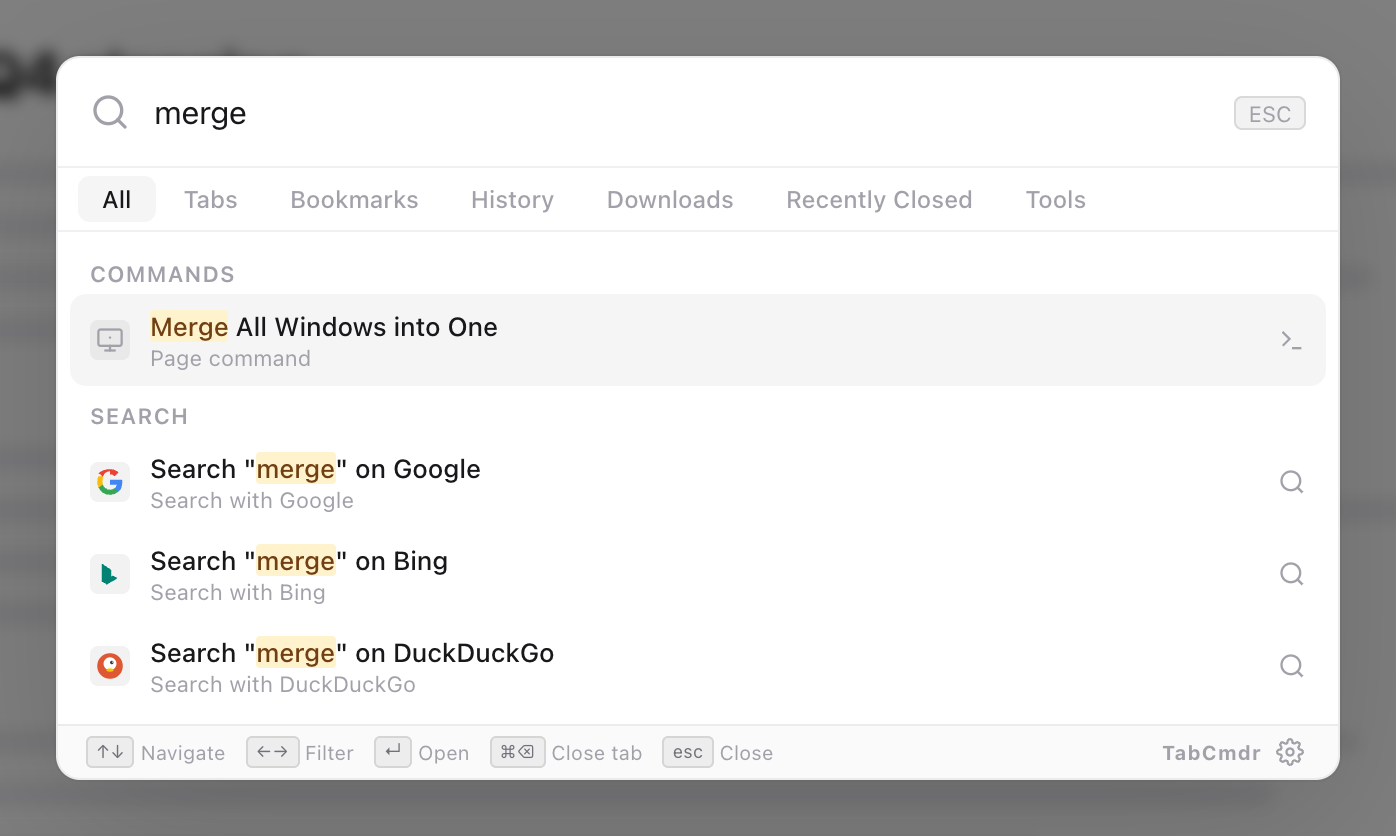Run 'Merge All Windows into One' command

pyautogui.click(x=698, y=340)
